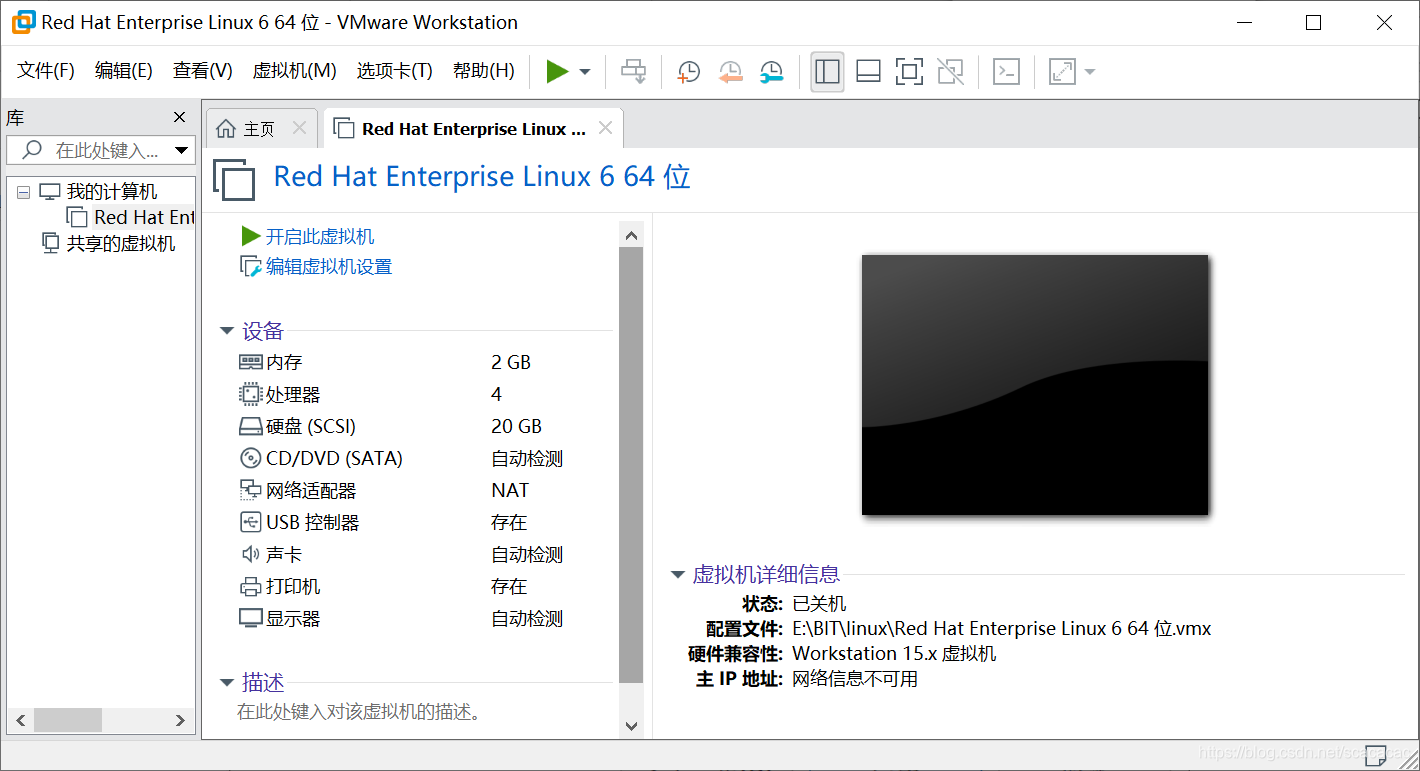This screenshot has width=1420, height=771.
Task: Click the device panel vertical scrollbar thumb
Action: click(x=631, y=465)
